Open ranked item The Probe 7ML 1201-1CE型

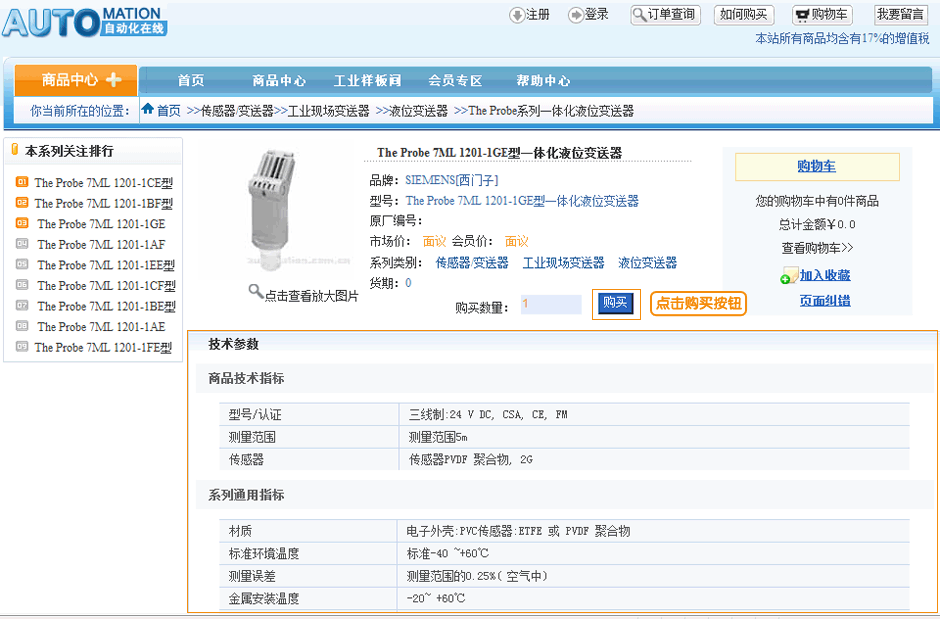coord(104,182)
